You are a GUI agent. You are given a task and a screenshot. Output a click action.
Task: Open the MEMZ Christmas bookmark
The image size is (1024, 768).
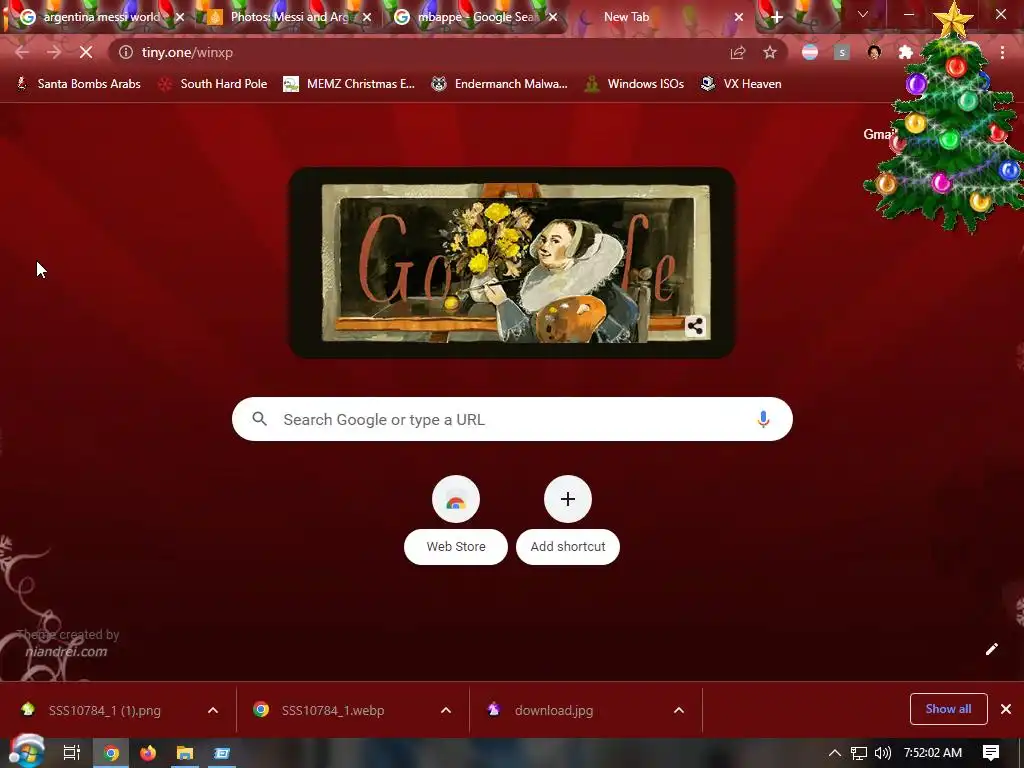(349, 84)
